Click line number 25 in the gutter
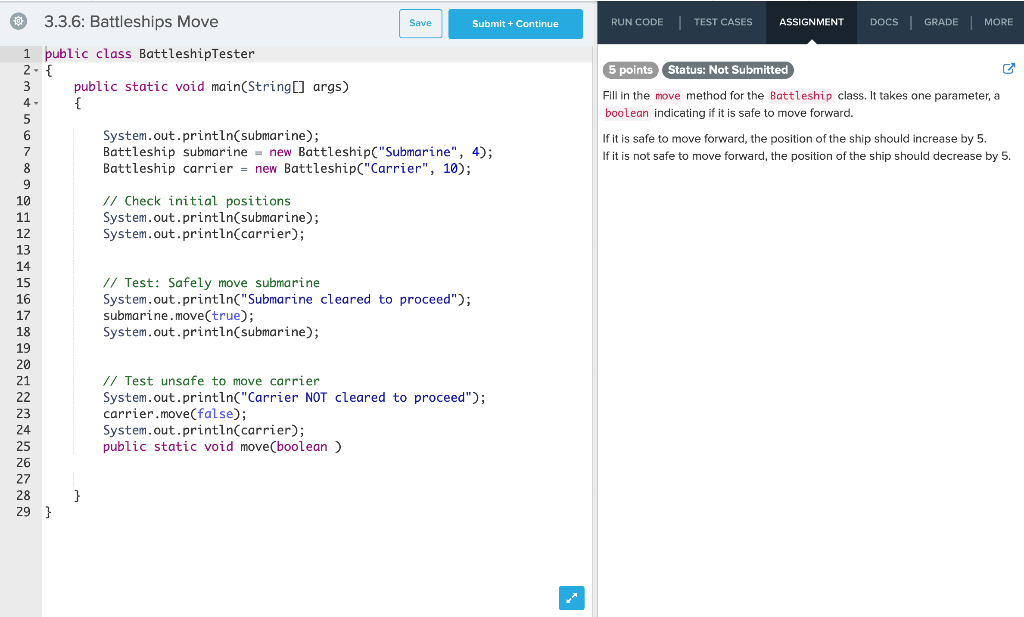This screenshot has height=617, width=1024. [x=24, y=447]
